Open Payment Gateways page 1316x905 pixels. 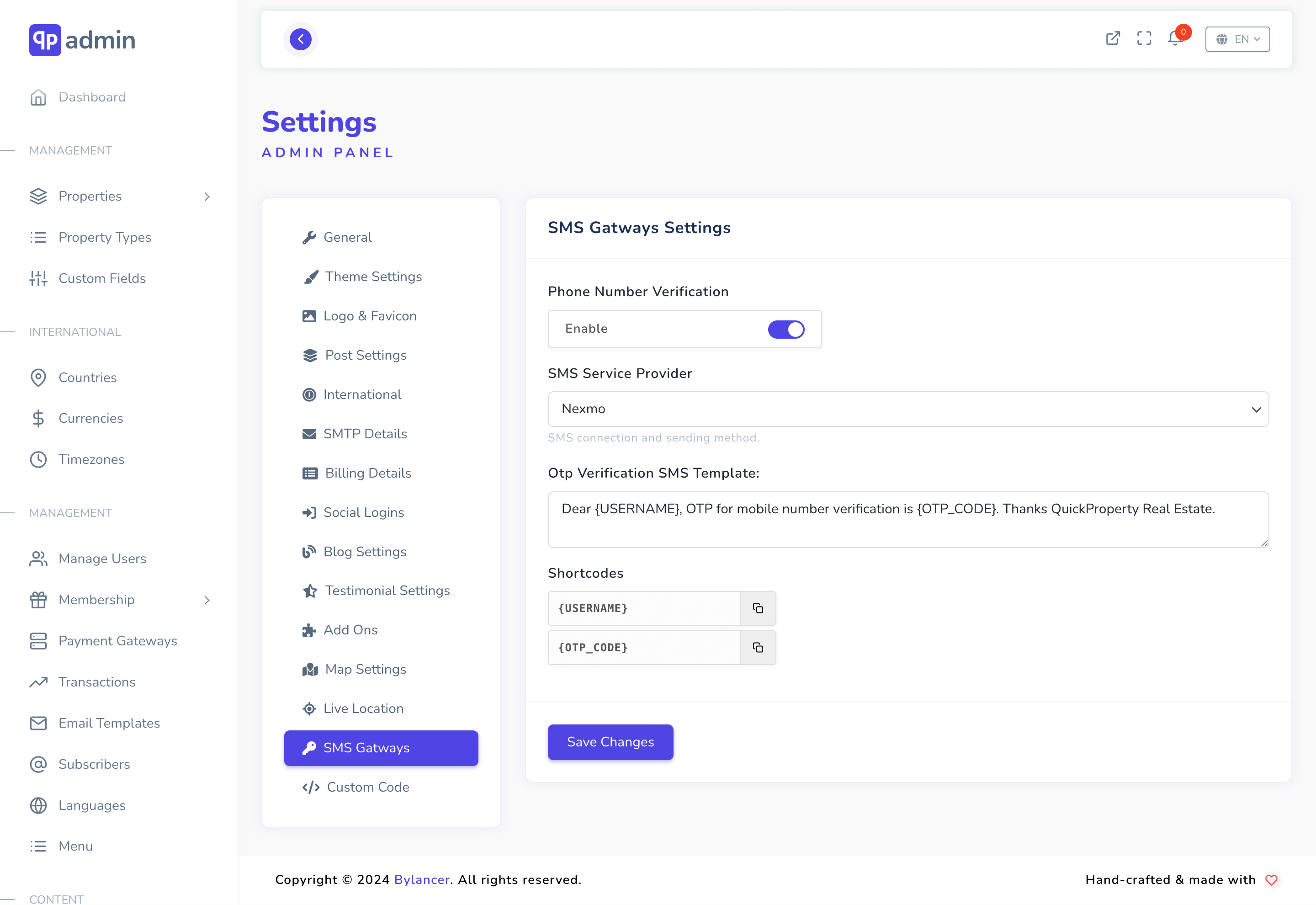click(x=117, y=641)
